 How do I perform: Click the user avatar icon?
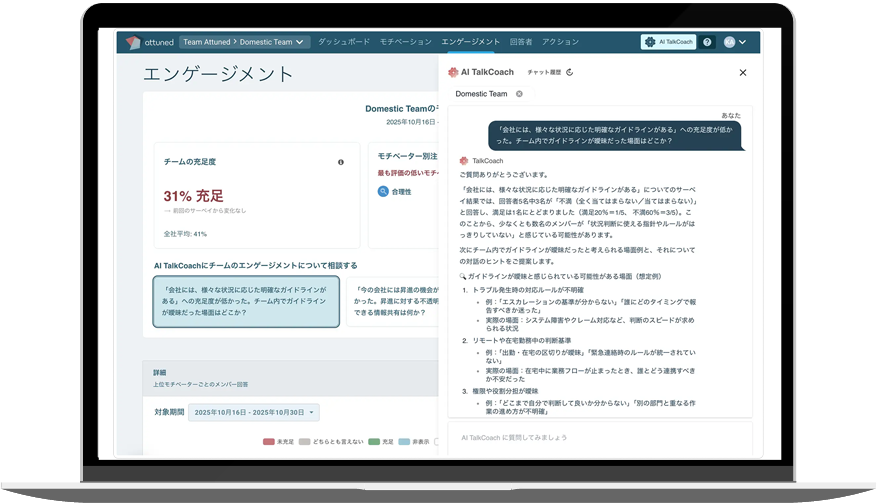pyautogui.click(x=729, y=42)
